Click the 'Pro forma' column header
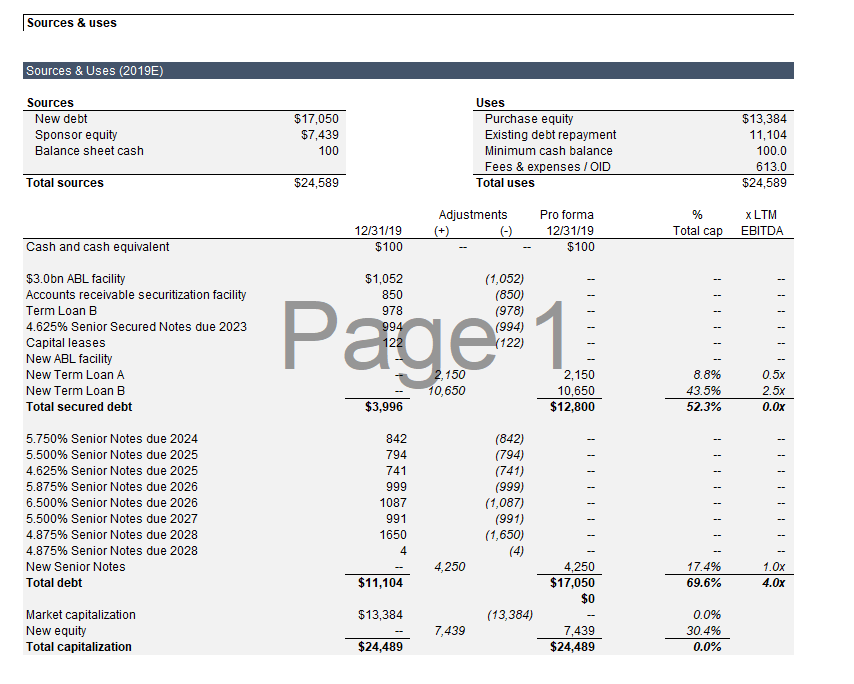Viewport: 854px width, 684px height. [566, 215]
